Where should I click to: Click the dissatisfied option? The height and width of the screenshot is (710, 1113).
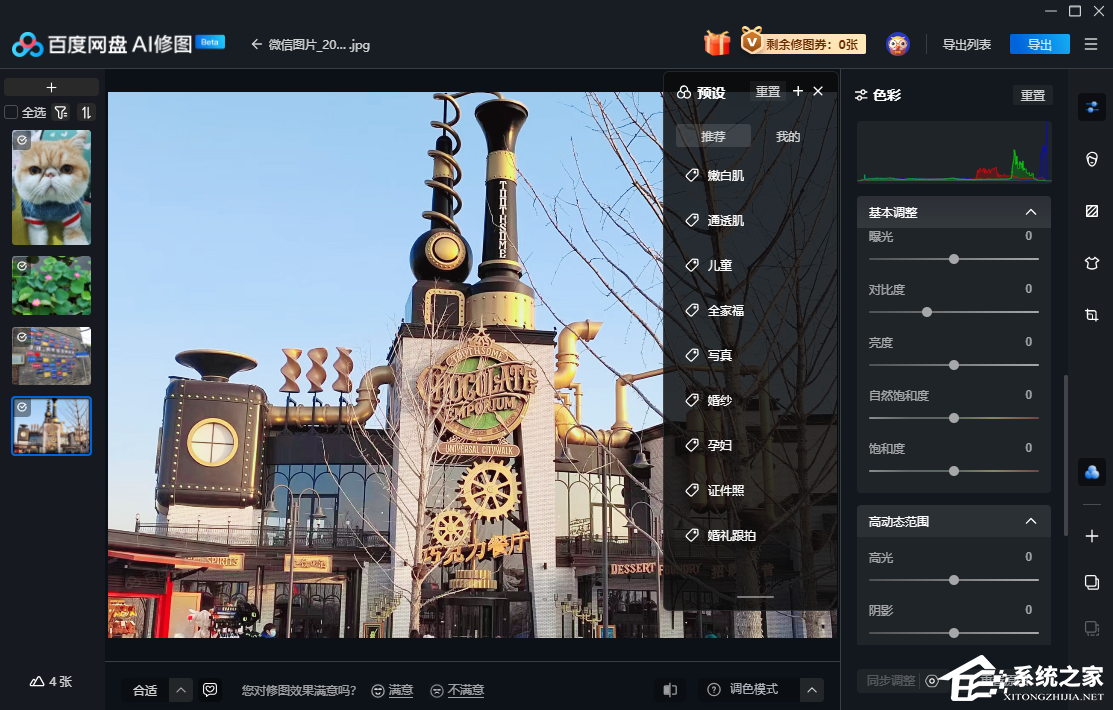coord(457,690)
